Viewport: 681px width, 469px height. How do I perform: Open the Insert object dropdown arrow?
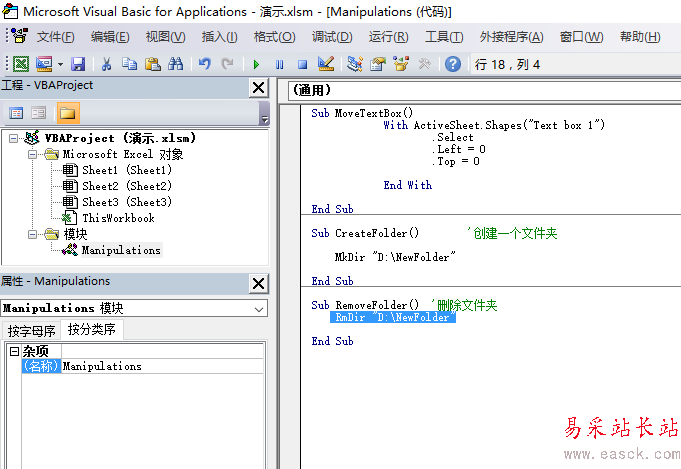[60, 64]
